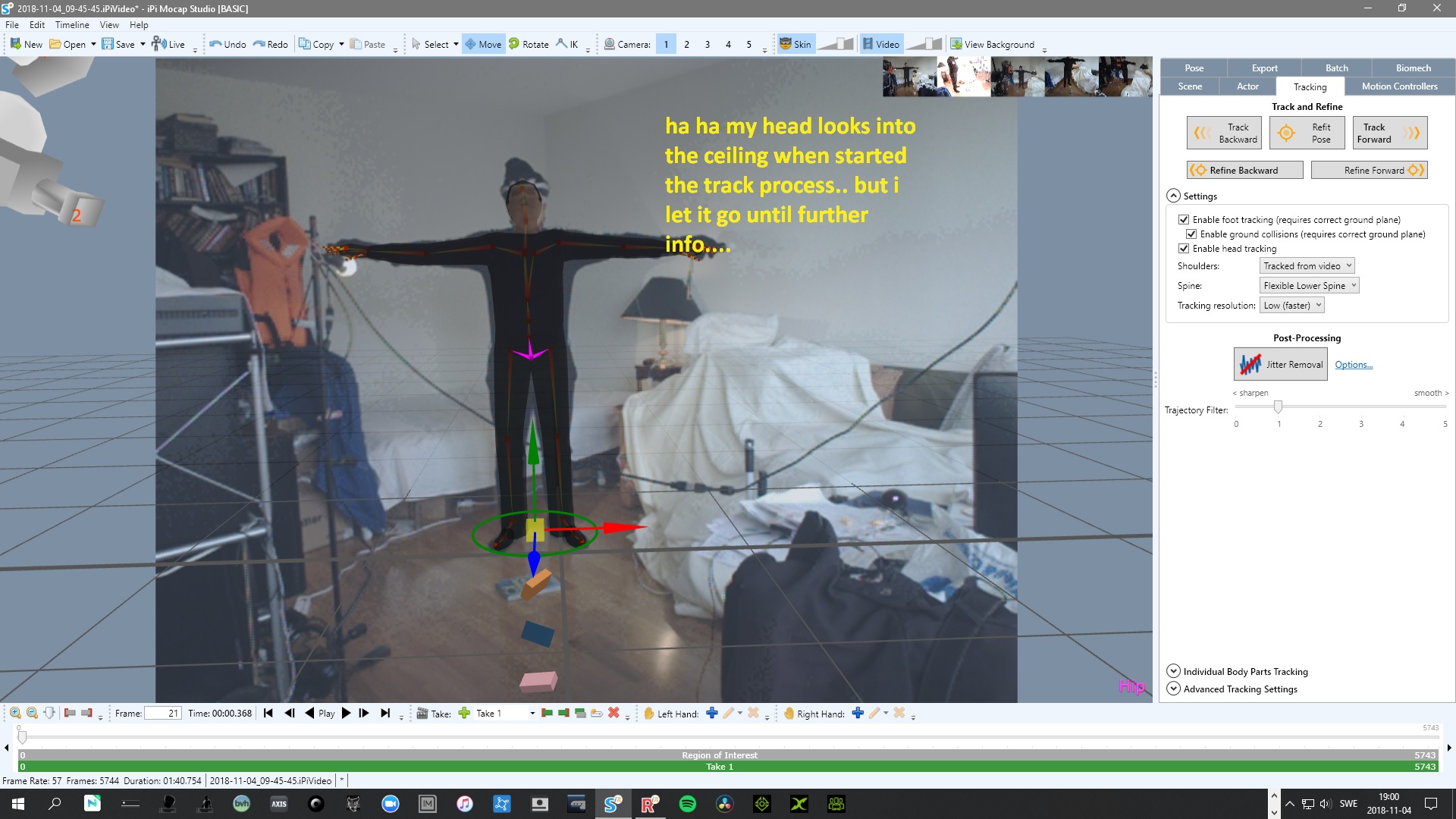1456x819 pixels.
Task: Redo the last action
Action: pos(270,44)
